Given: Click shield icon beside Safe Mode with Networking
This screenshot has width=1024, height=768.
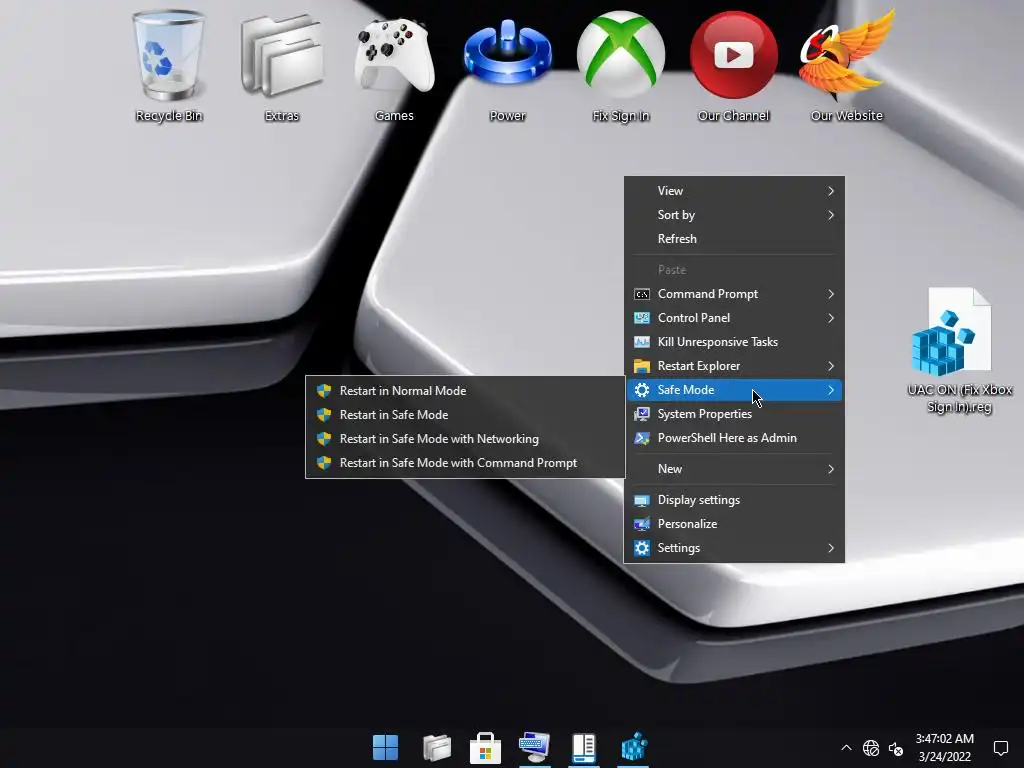Looking at the screenshot, I should click(324, 439).
